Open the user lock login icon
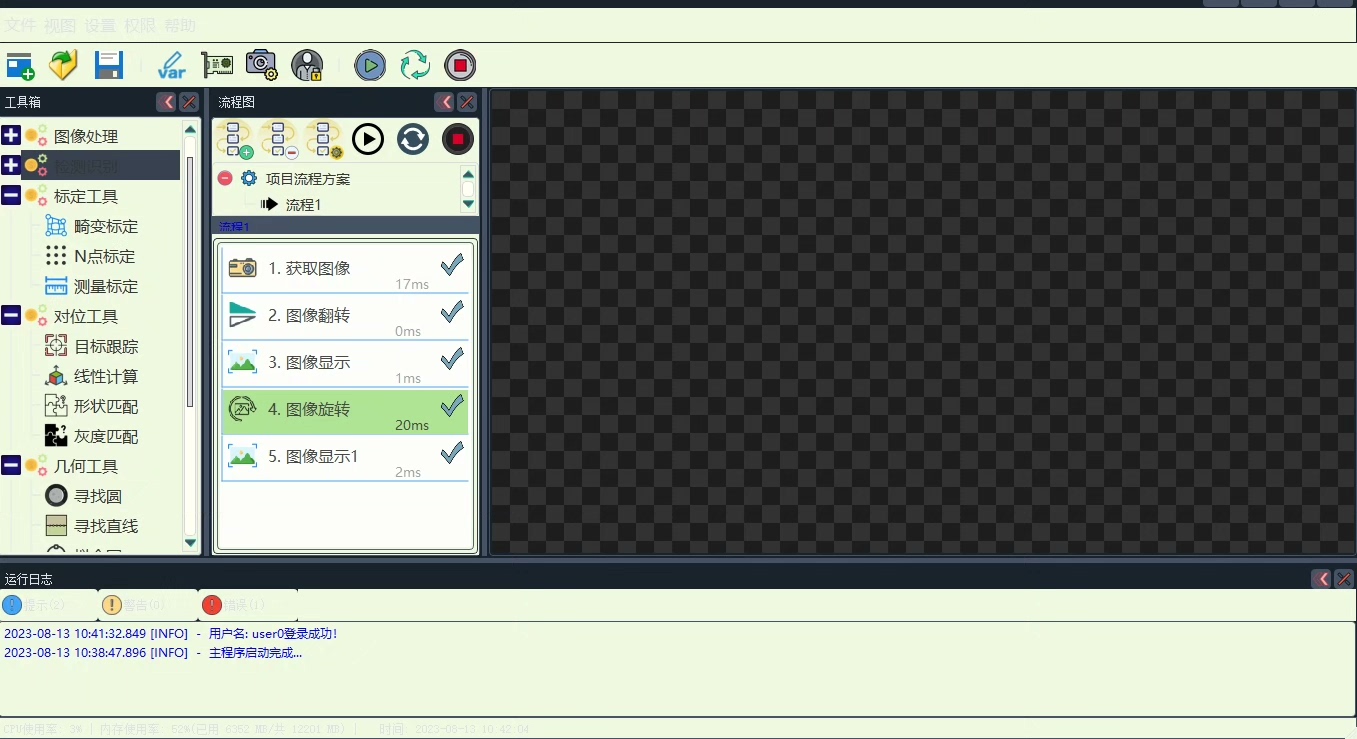The image size is (1357, 739). pos(307,66)
